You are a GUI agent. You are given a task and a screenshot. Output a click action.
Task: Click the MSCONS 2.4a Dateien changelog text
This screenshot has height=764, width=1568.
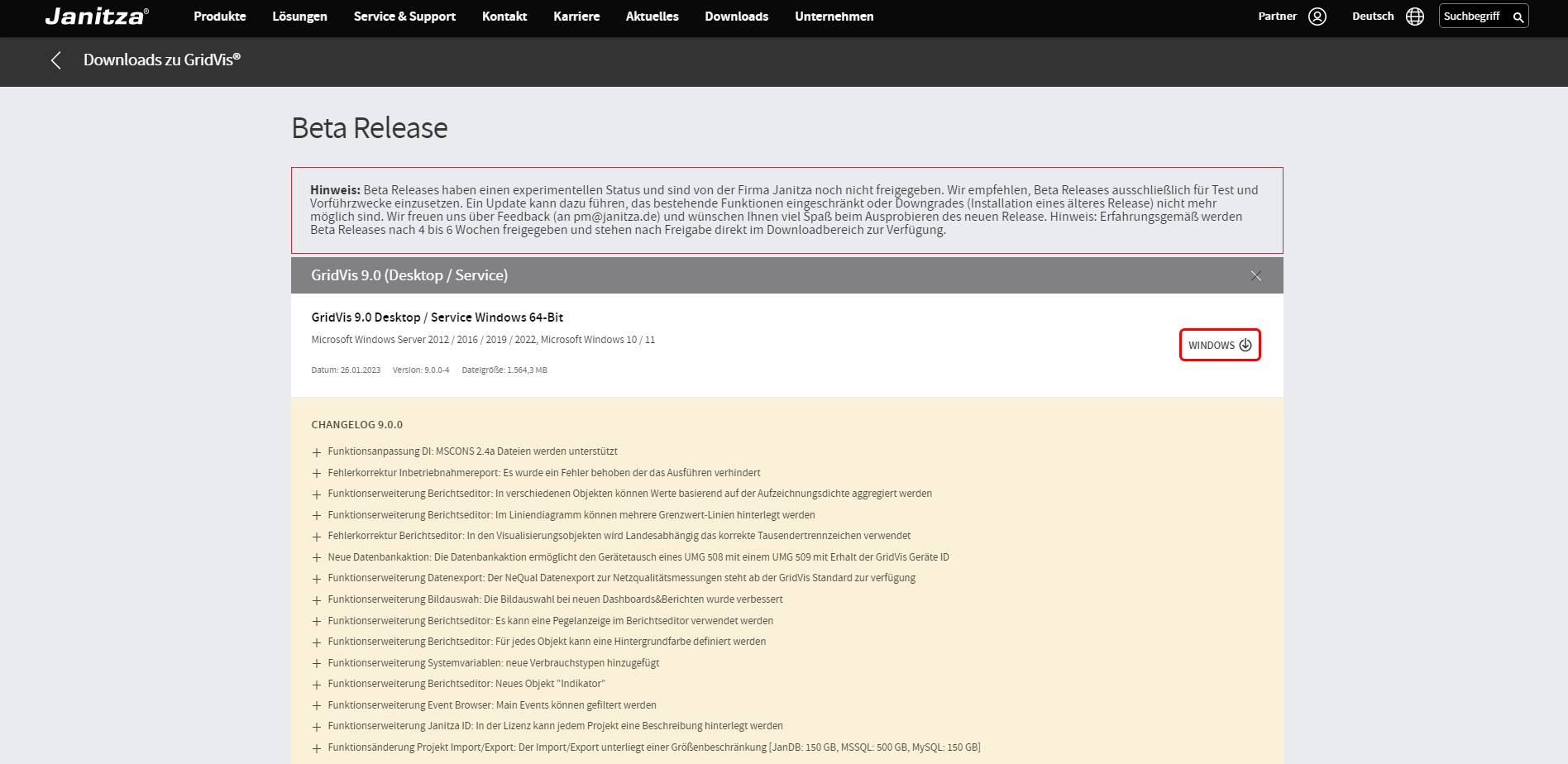pyautogui.click(x=472, y=451)
